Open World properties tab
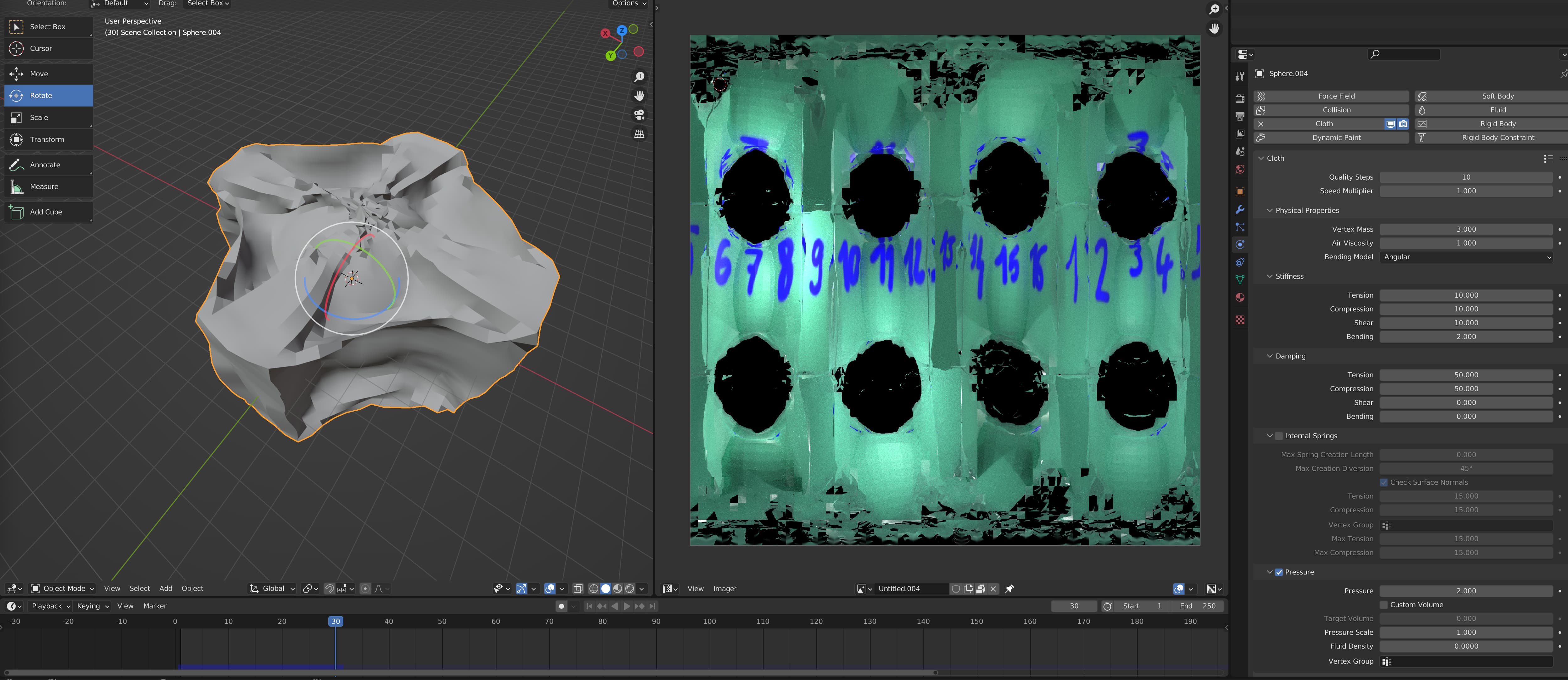 coord(1240,169)
